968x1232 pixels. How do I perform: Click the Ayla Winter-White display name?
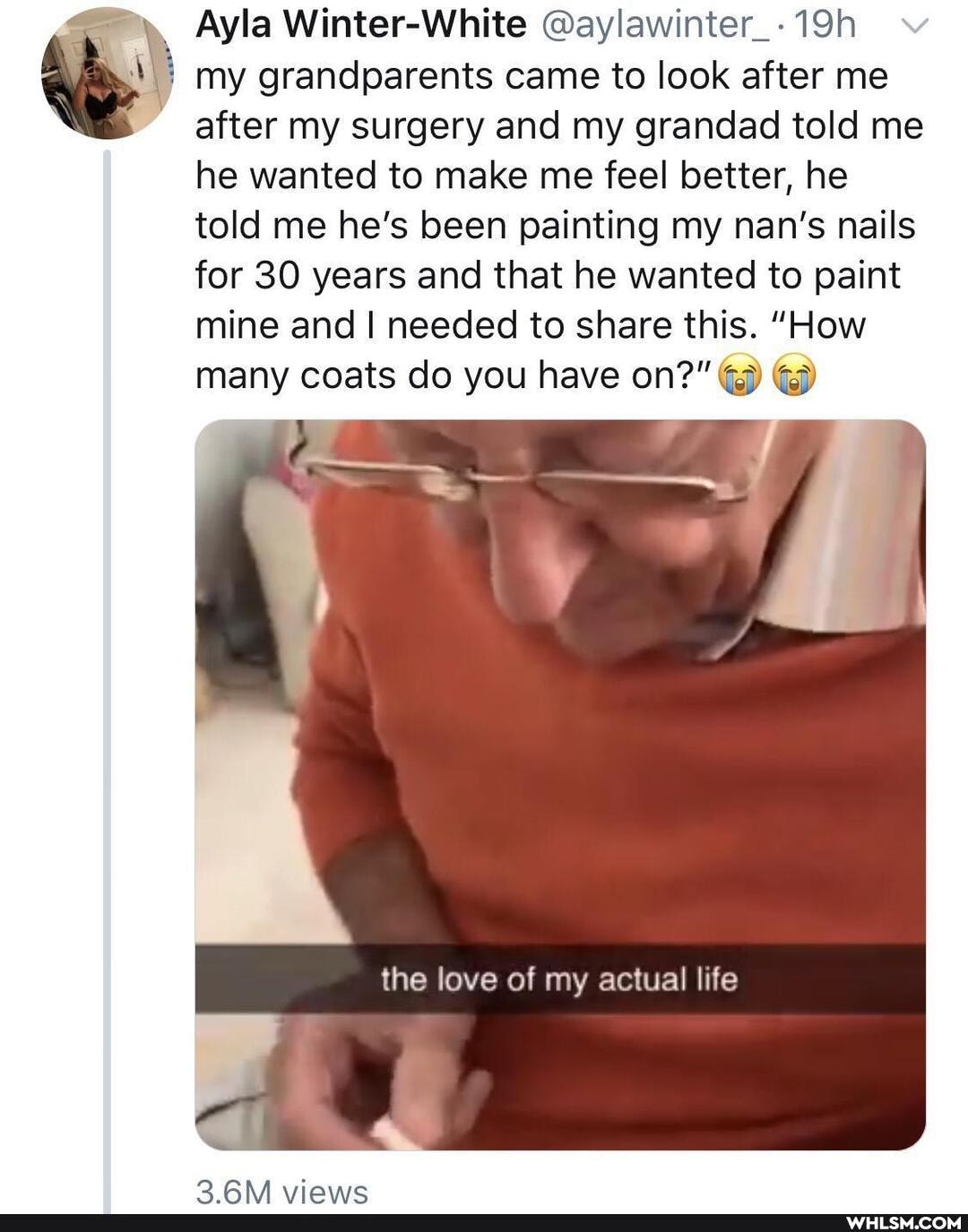click(360, 25)
